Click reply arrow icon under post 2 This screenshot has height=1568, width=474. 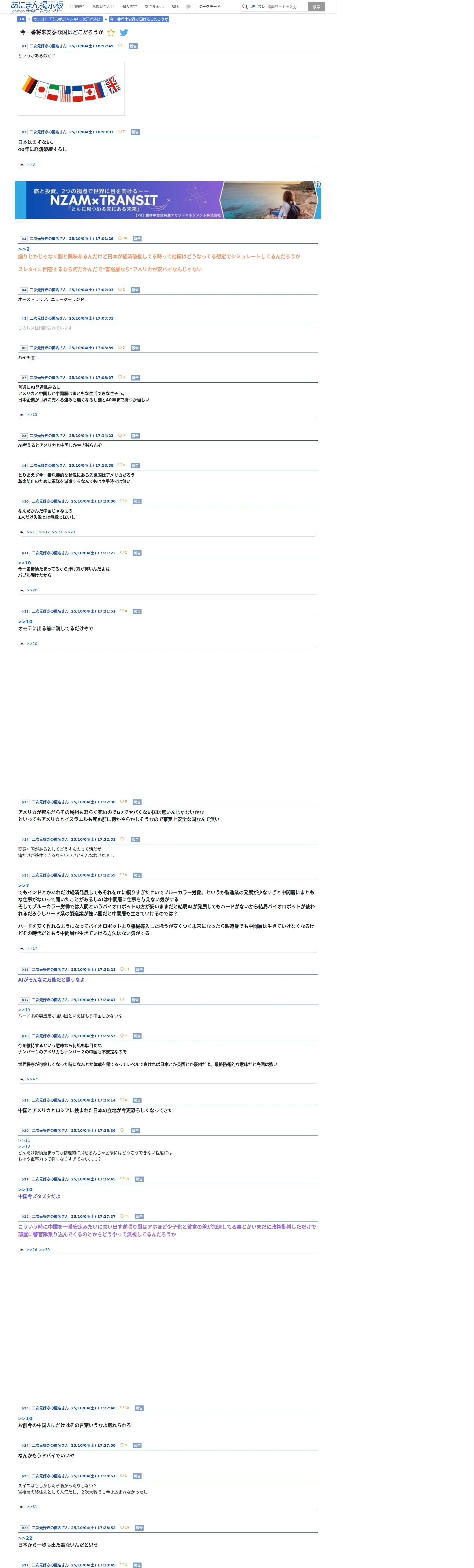21,164
